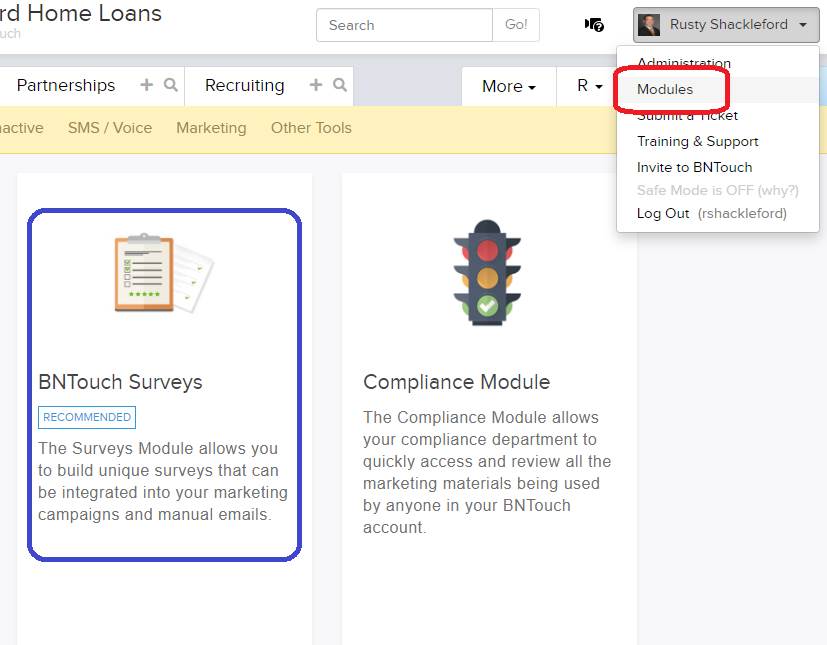Image resolution: width=827 pixels, height=645 pixels.
Task: Open the BNTouch Surveys module title
Action: 120,382
